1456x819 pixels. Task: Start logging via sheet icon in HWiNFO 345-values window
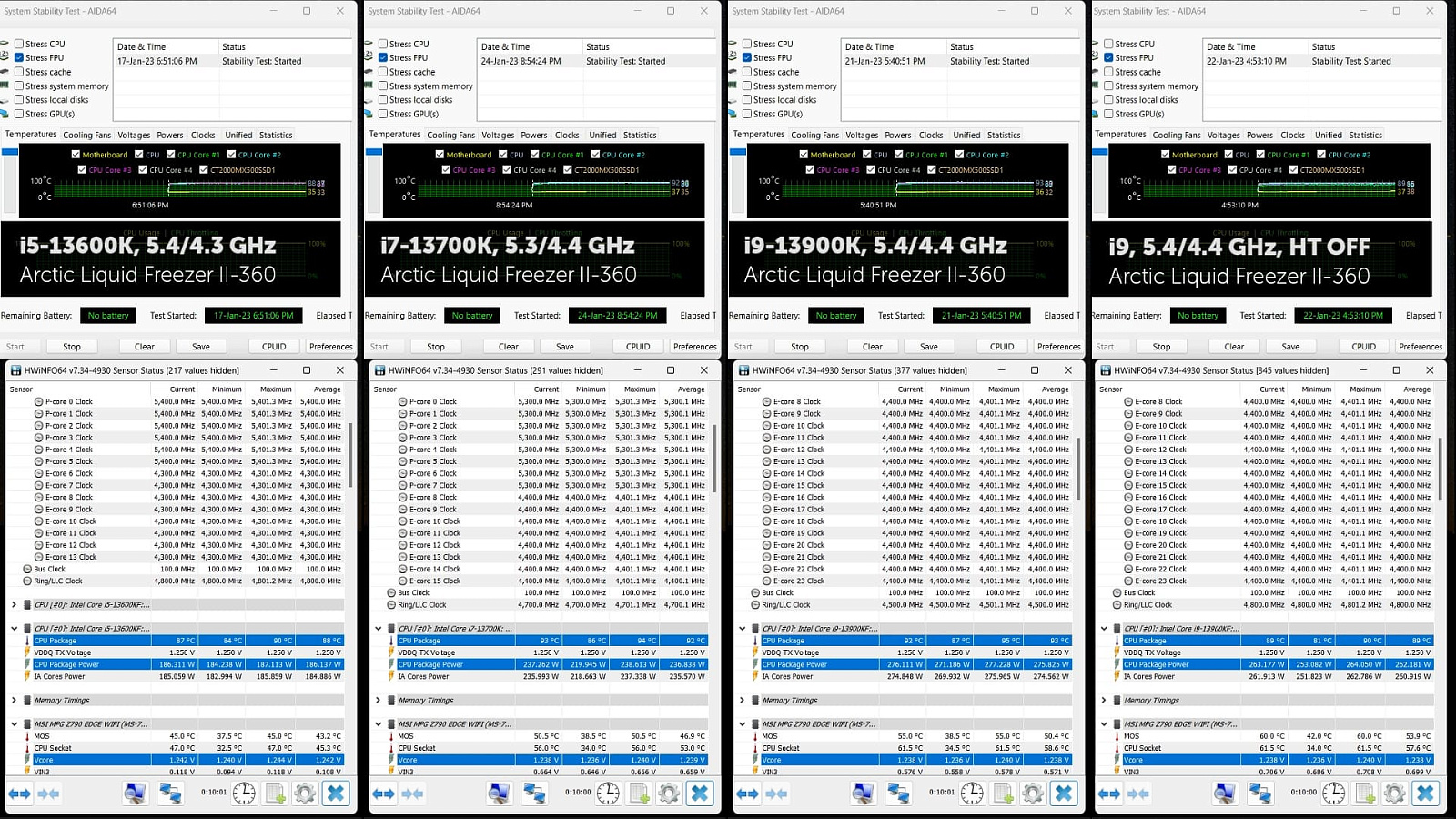pyautogui.click(x=1365, y=794)
